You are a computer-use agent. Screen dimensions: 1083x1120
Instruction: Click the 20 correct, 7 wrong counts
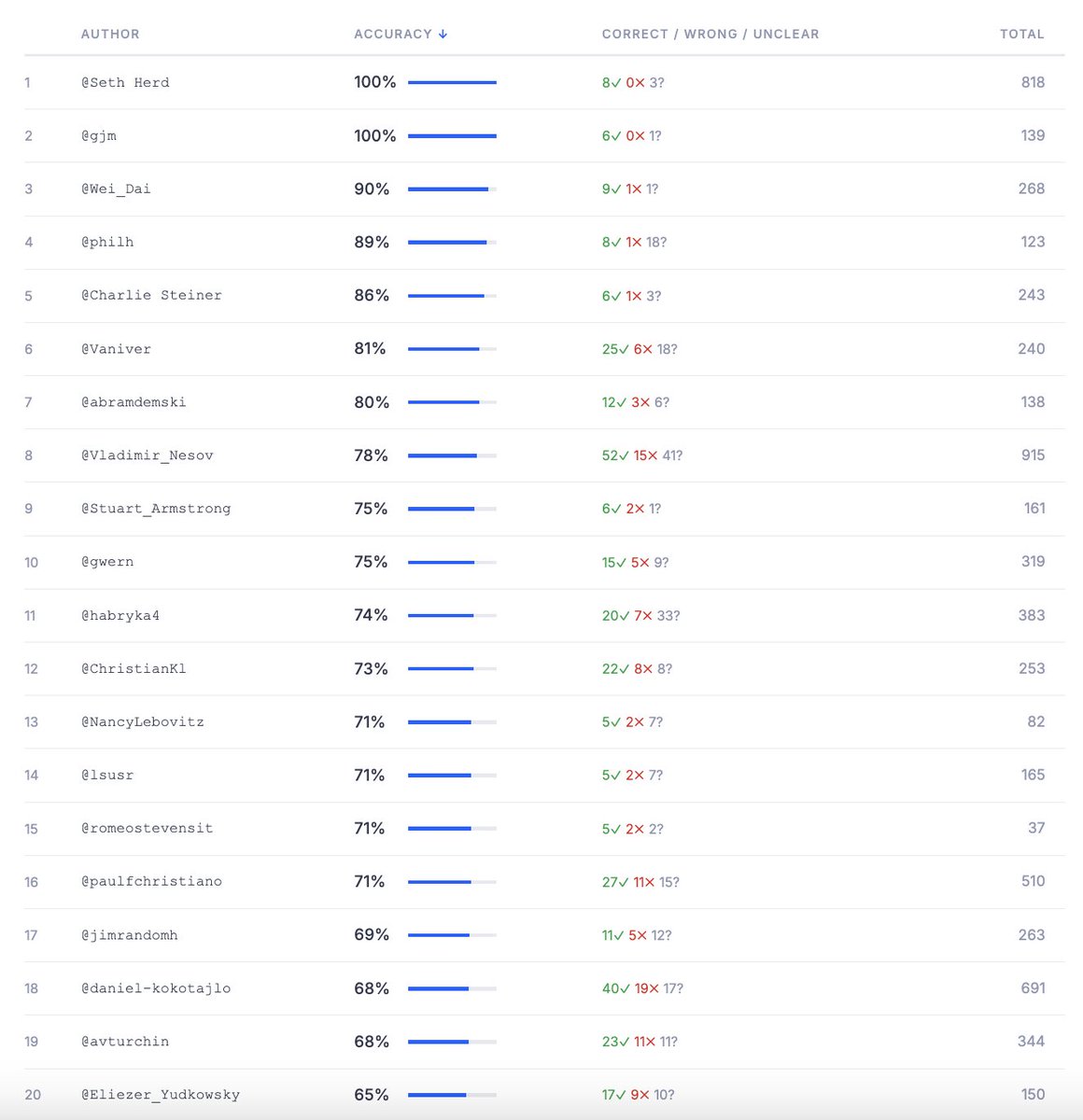(627, 615)
